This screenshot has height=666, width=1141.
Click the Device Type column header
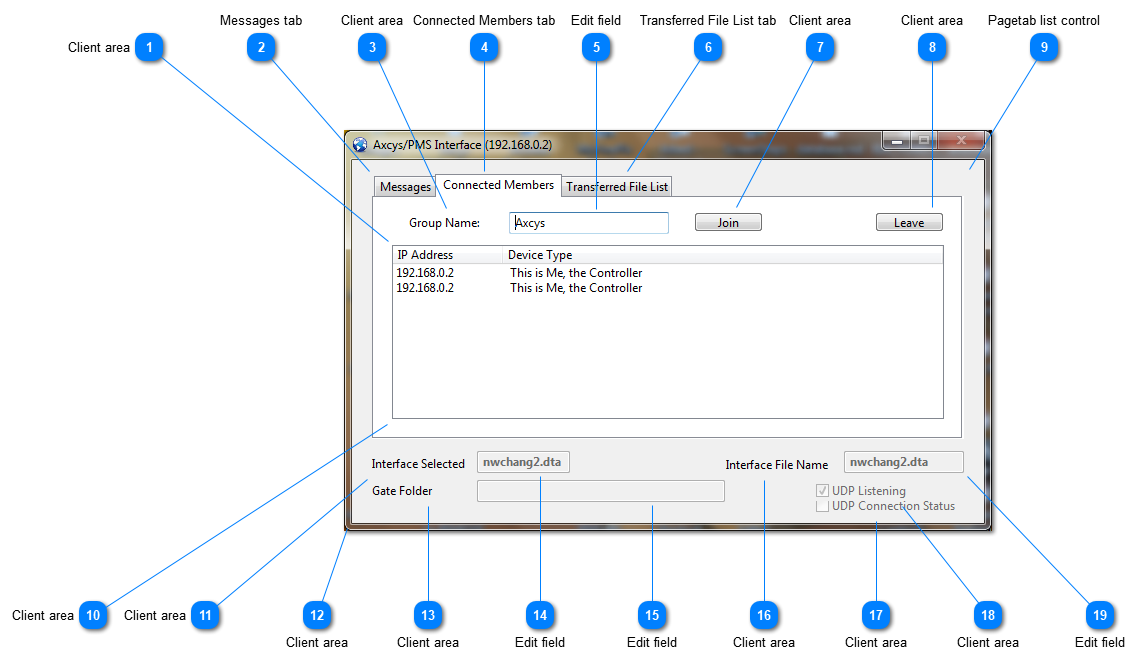pos(723,255)
